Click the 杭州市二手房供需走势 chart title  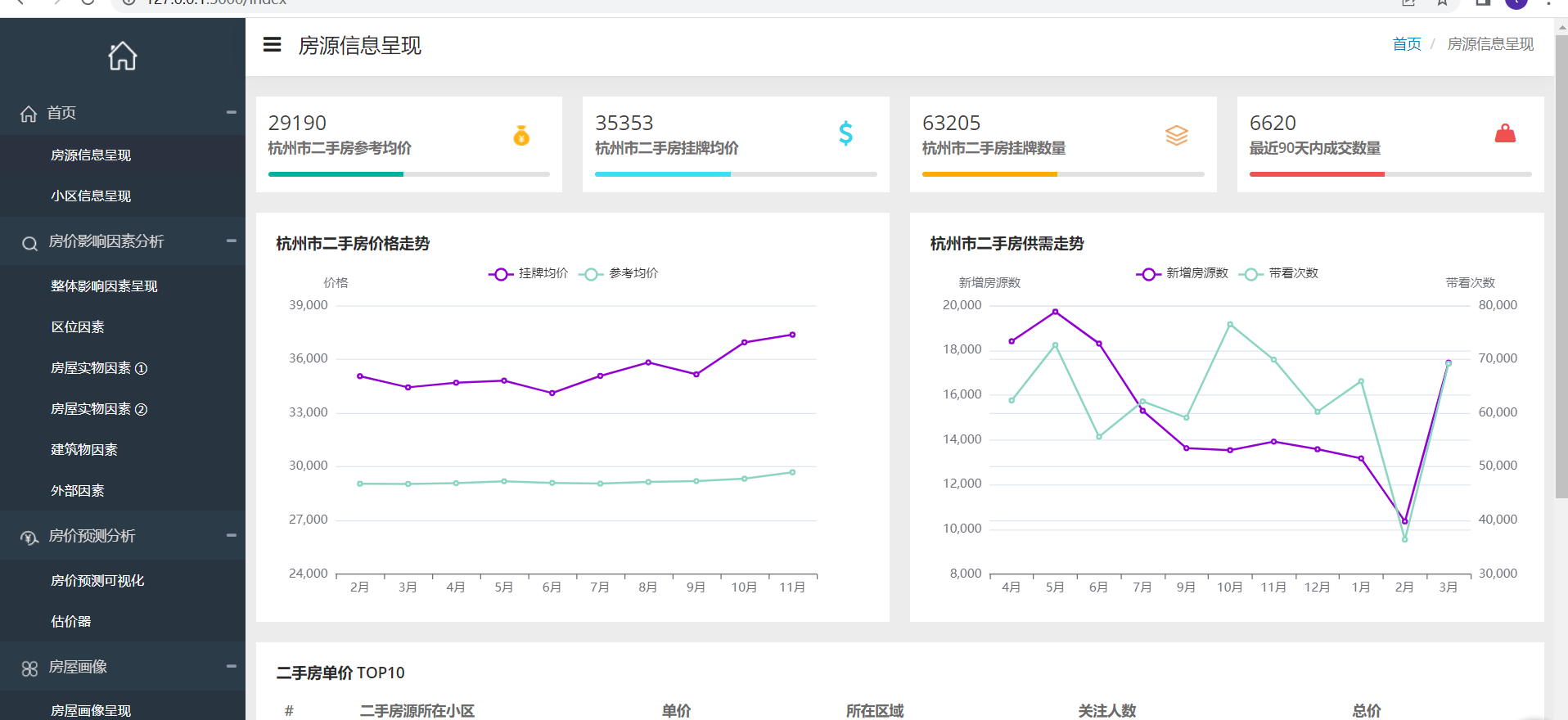[1007, 244]
